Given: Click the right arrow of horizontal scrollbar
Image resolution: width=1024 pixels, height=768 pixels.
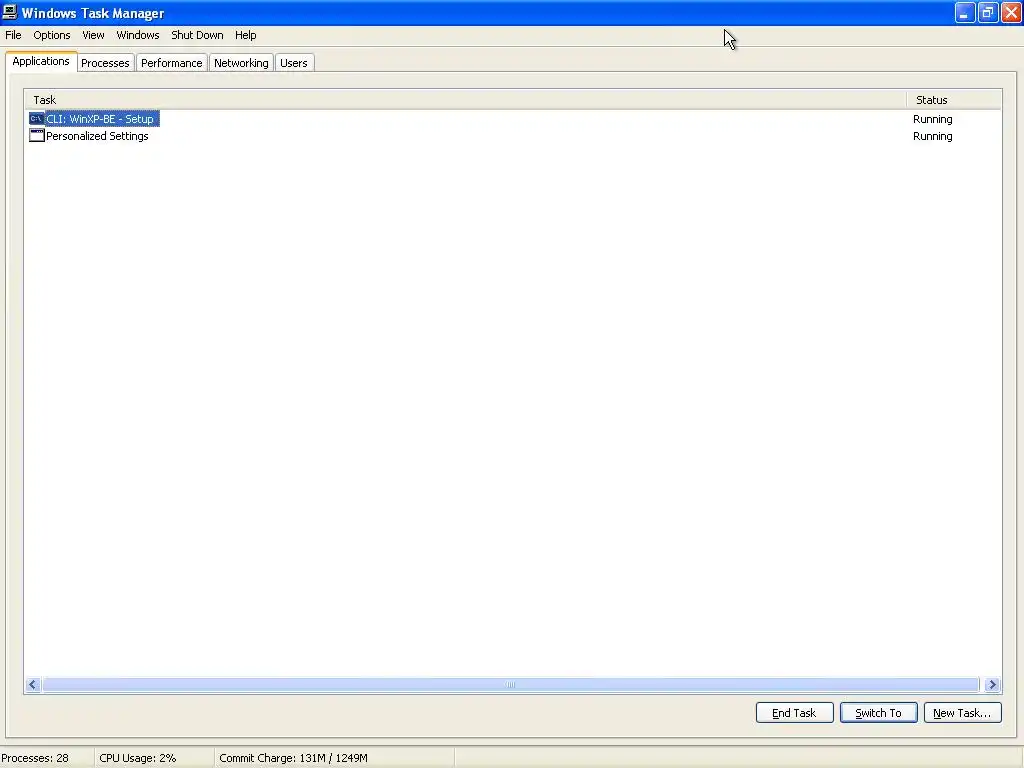Looking at the screenshot, I should pyautogui.click(x=993, y=684).
